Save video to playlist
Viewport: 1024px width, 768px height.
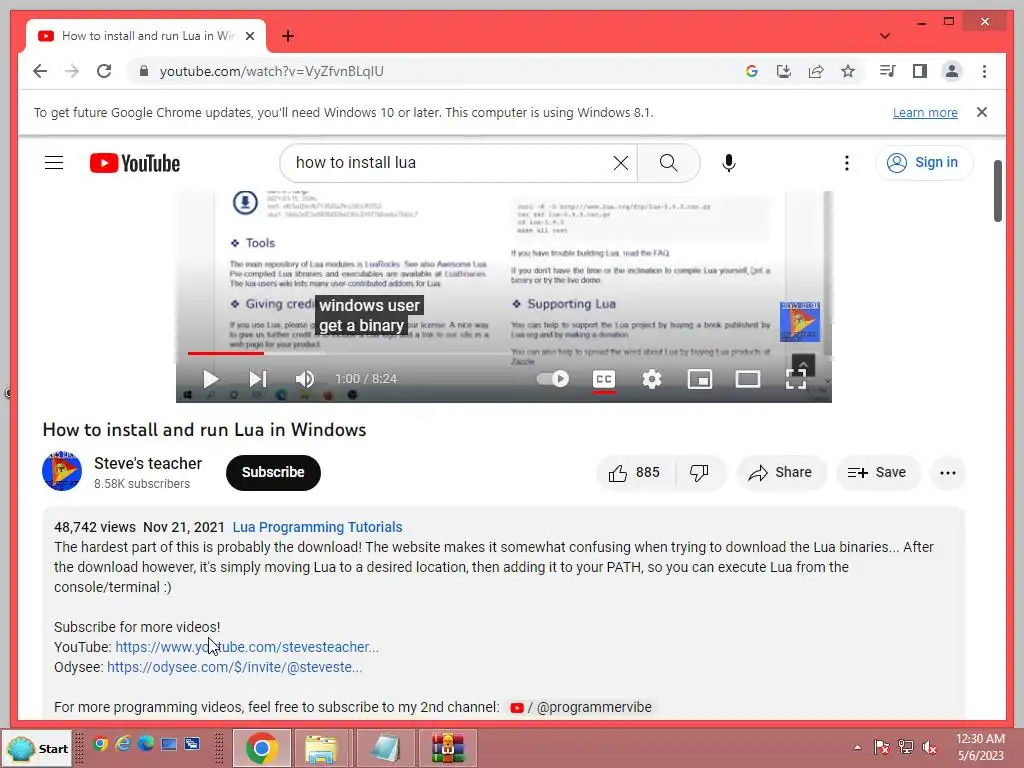(x=877, y=472)
